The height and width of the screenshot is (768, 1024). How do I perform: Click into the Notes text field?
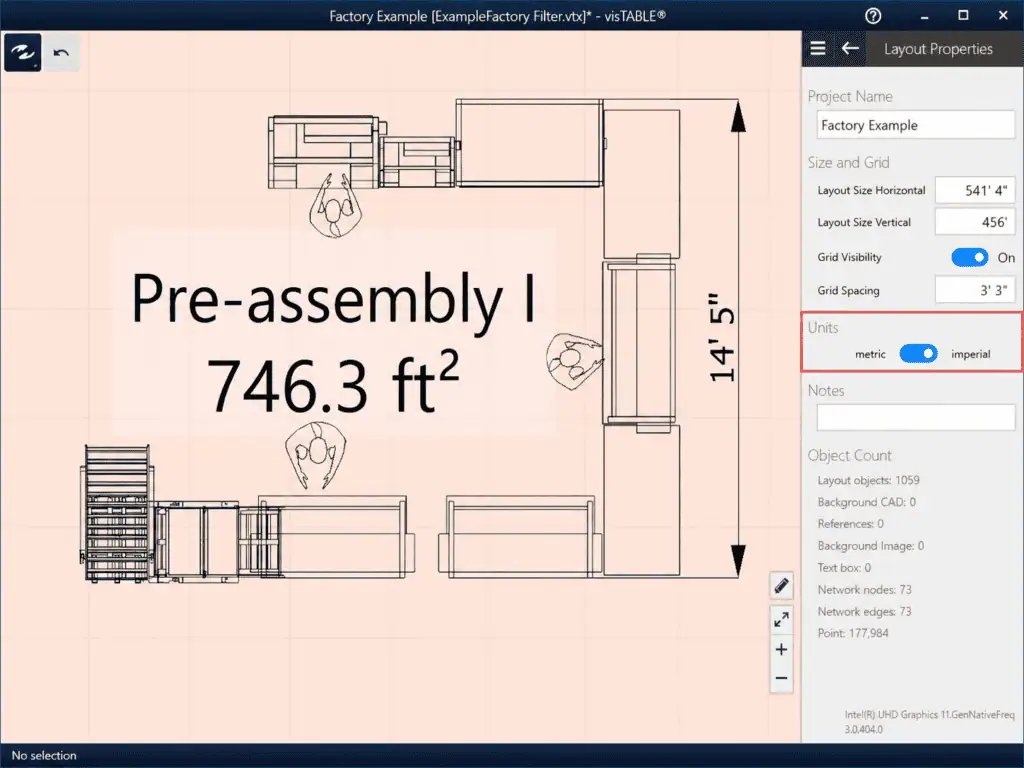[x=916, y=417]
